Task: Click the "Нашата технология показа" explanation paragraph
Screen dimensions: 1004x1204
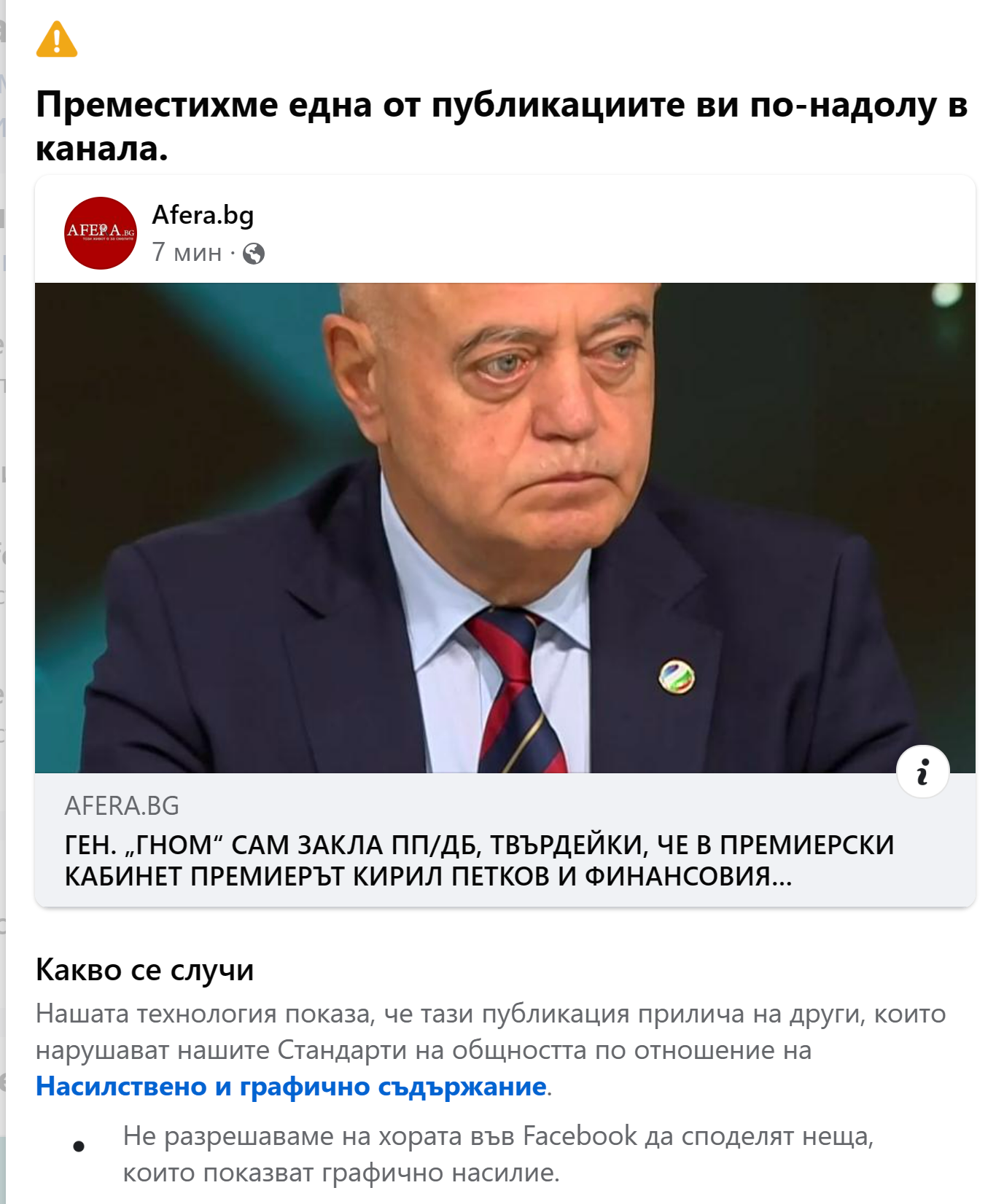Action: pyautogui.click(x=491, y=1050)
